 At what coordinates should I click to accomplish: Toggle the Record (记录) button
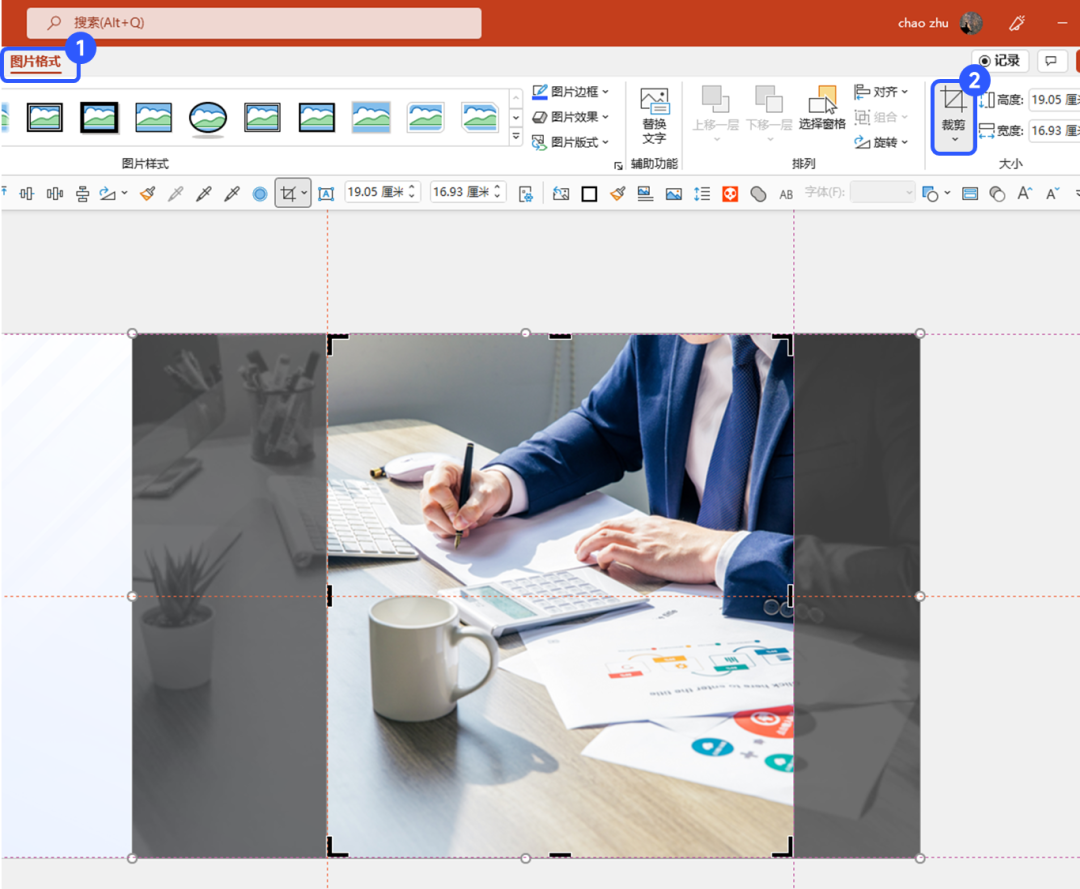click(x=999, y=61)
